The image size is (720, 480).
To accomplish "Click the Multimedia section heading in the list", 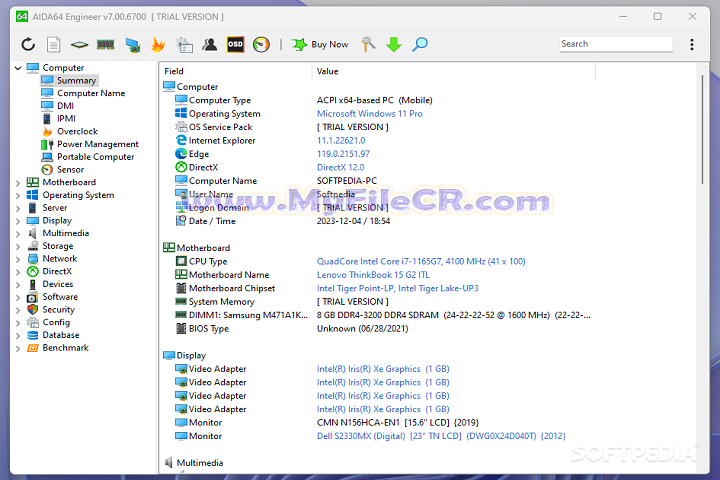I will tap(200, 463).
